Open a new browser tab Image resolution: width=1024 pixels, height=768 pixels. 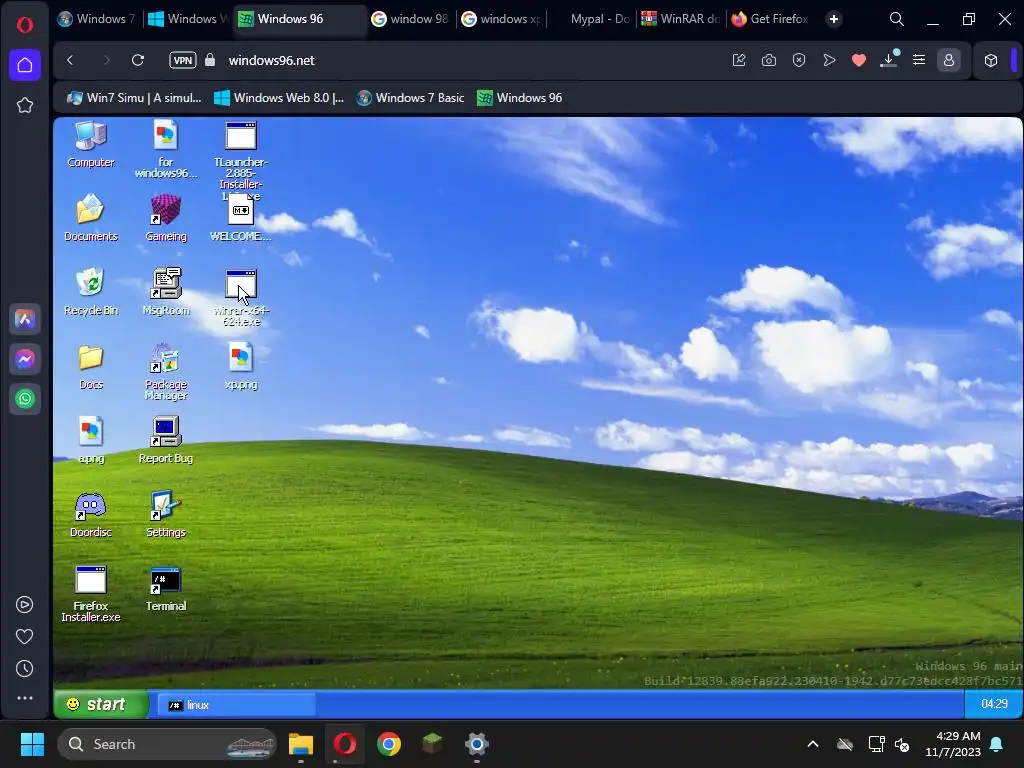[x=833, y=19]
